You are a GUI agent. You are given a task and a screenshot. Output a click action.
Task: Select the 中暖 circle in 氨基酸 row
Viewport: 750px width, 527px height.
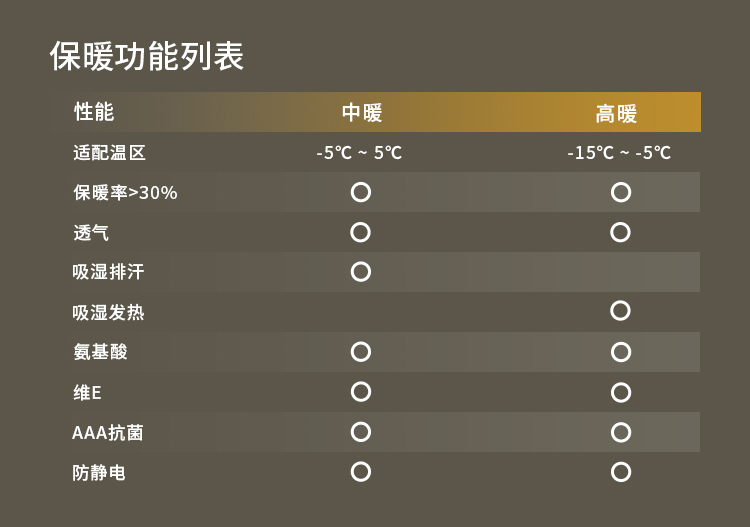pos(361,351)
